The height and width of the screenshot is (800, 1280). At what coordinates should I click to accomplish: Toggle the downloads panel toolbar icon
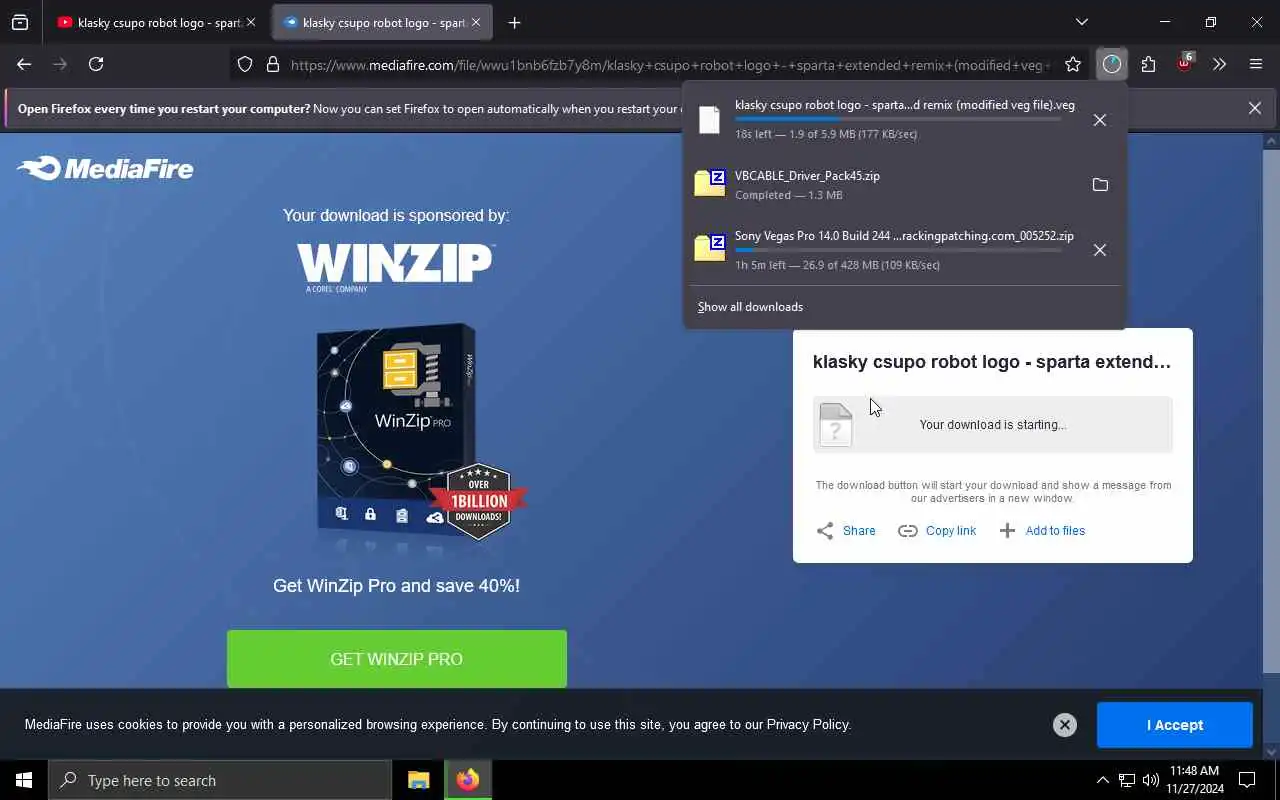coord(1112,65)
